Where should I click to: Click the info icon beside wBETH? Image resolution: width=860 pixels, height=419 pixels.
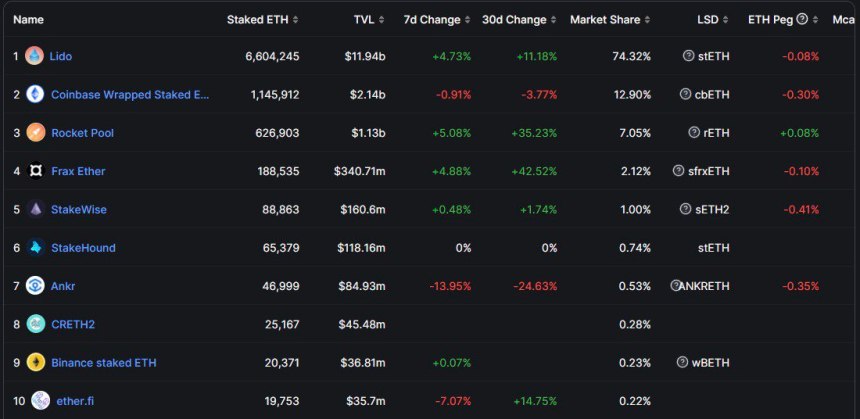coord(682,362)
